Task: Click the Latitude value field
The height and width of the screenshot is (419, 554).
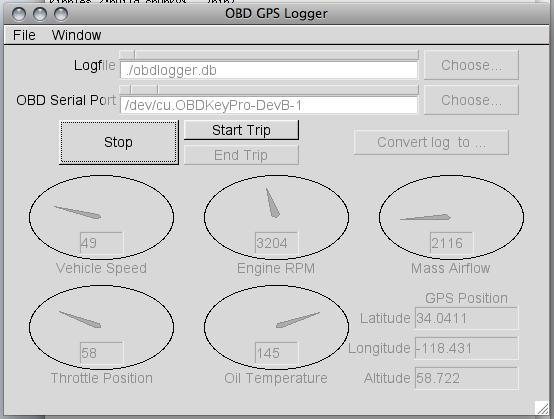Action: [x=466, y=318]
